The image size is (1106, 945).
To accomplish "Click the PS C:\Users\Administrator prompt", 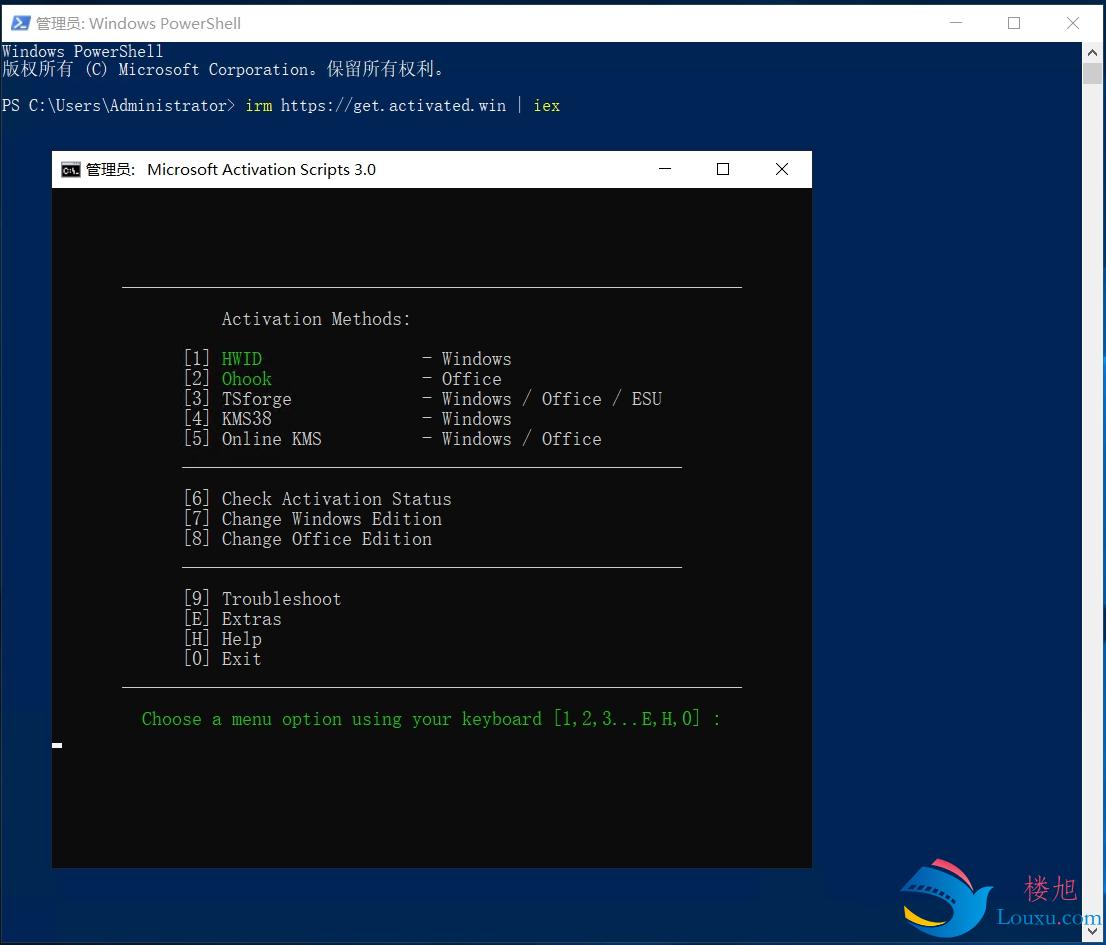I will coord(118,106).
